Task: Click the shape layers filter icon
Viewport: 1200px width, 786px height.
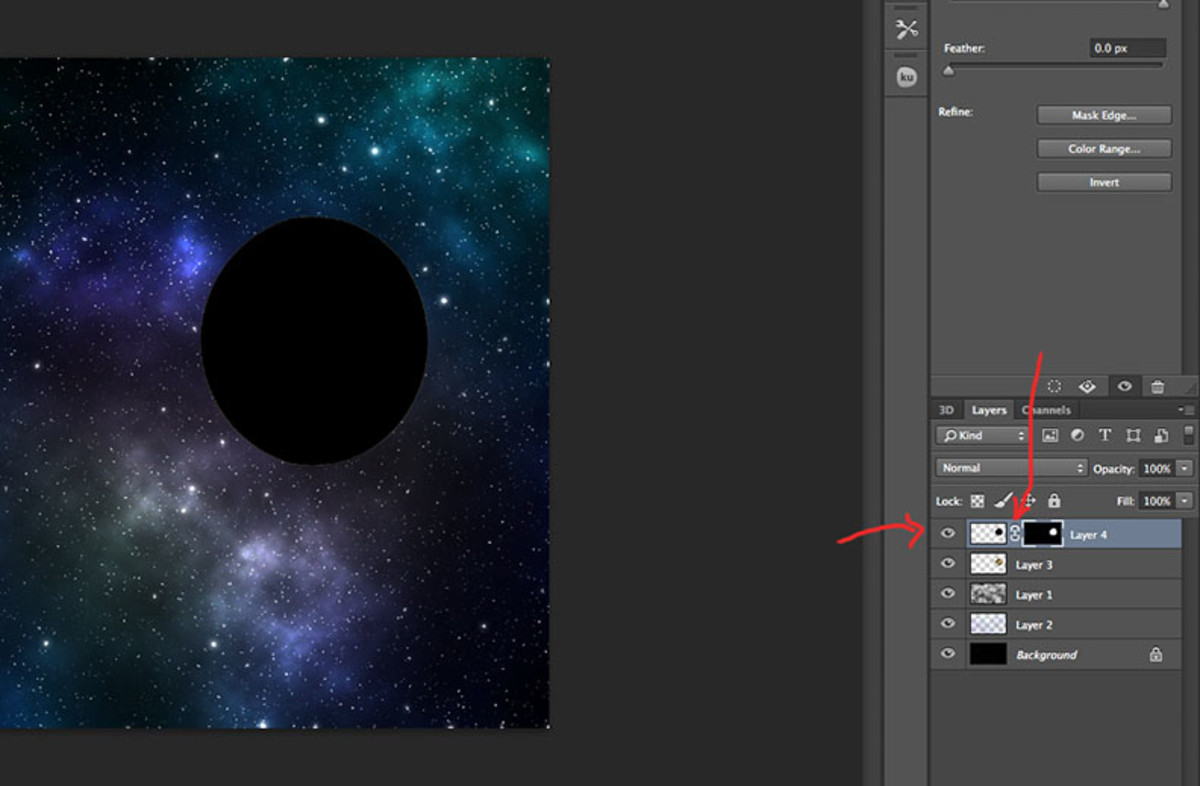Action: pyautogui.click(x=1133, y=435)
